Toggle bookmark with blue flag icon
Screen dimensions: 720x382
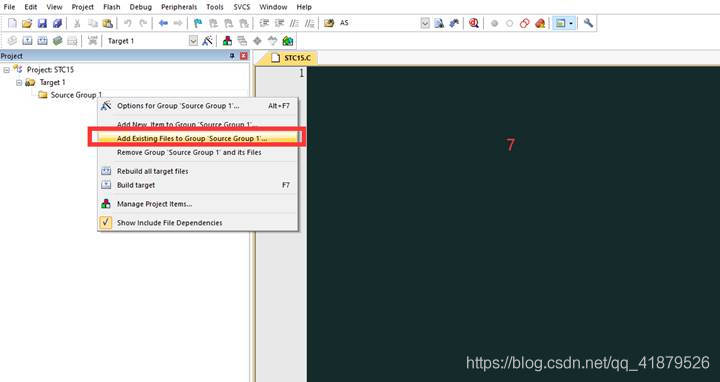198,23
